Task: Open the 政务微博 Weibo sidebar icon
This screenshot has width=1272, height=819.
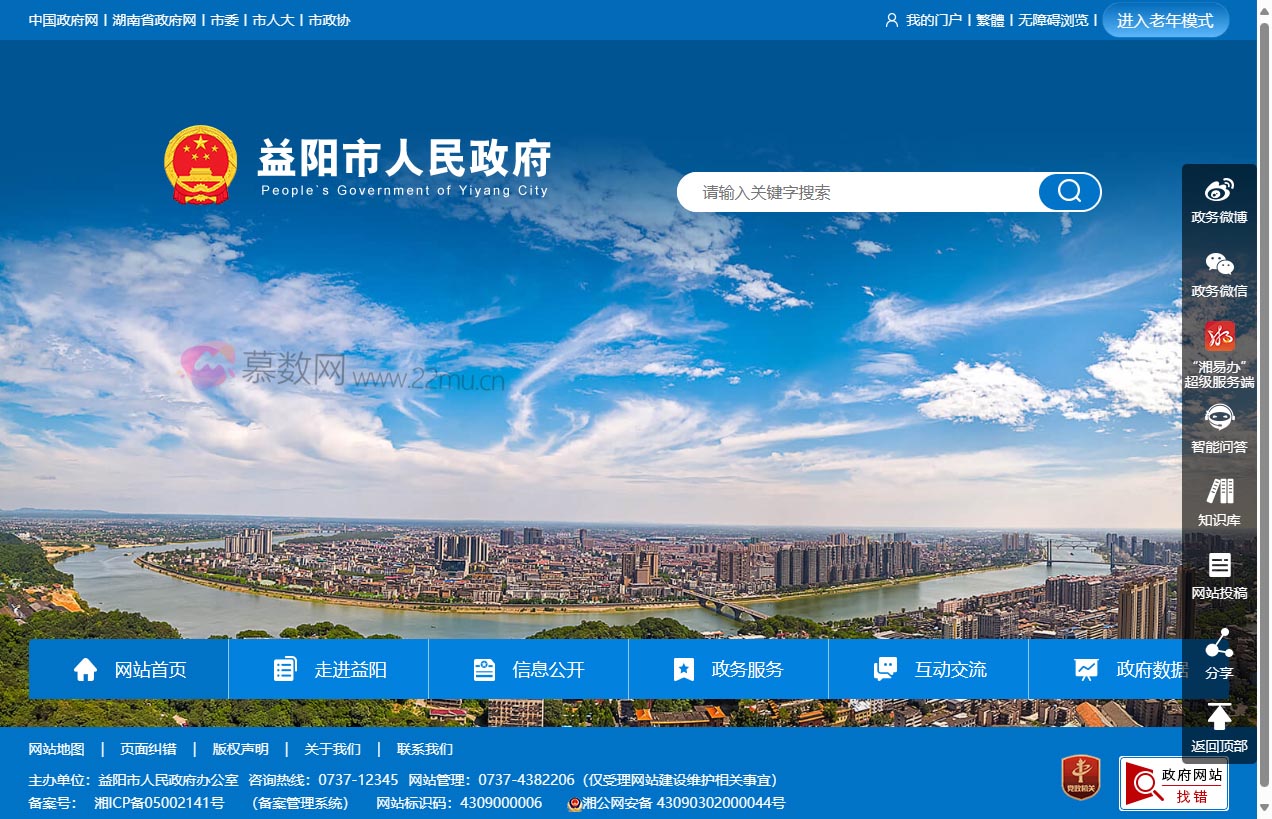Action: 1219,200
